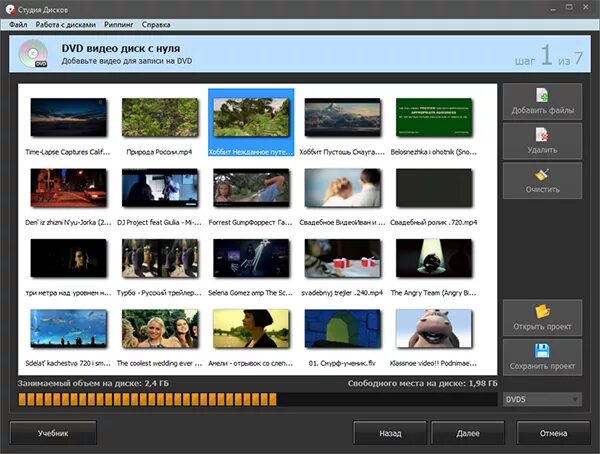
Task: Save project via Сохранить проект button
Action: 542,357
